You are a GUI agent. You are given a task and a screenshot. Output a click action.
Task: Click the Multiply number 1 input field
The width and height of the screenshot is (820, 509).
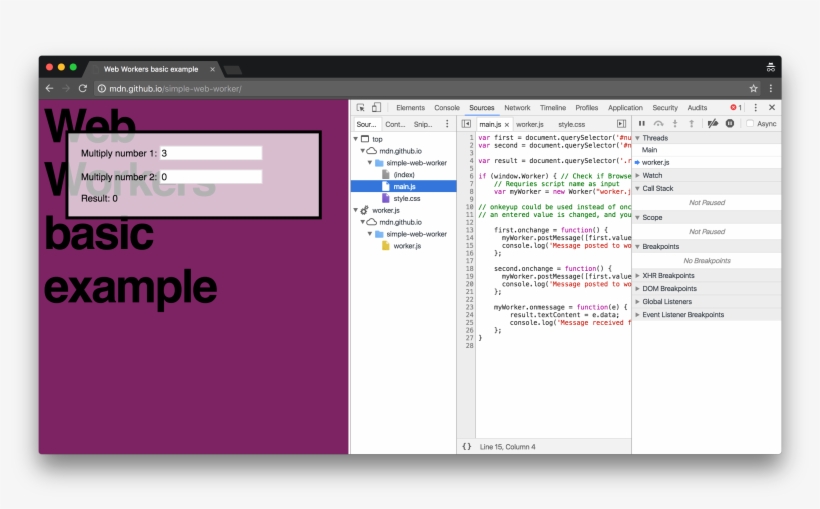pos(211,154)
